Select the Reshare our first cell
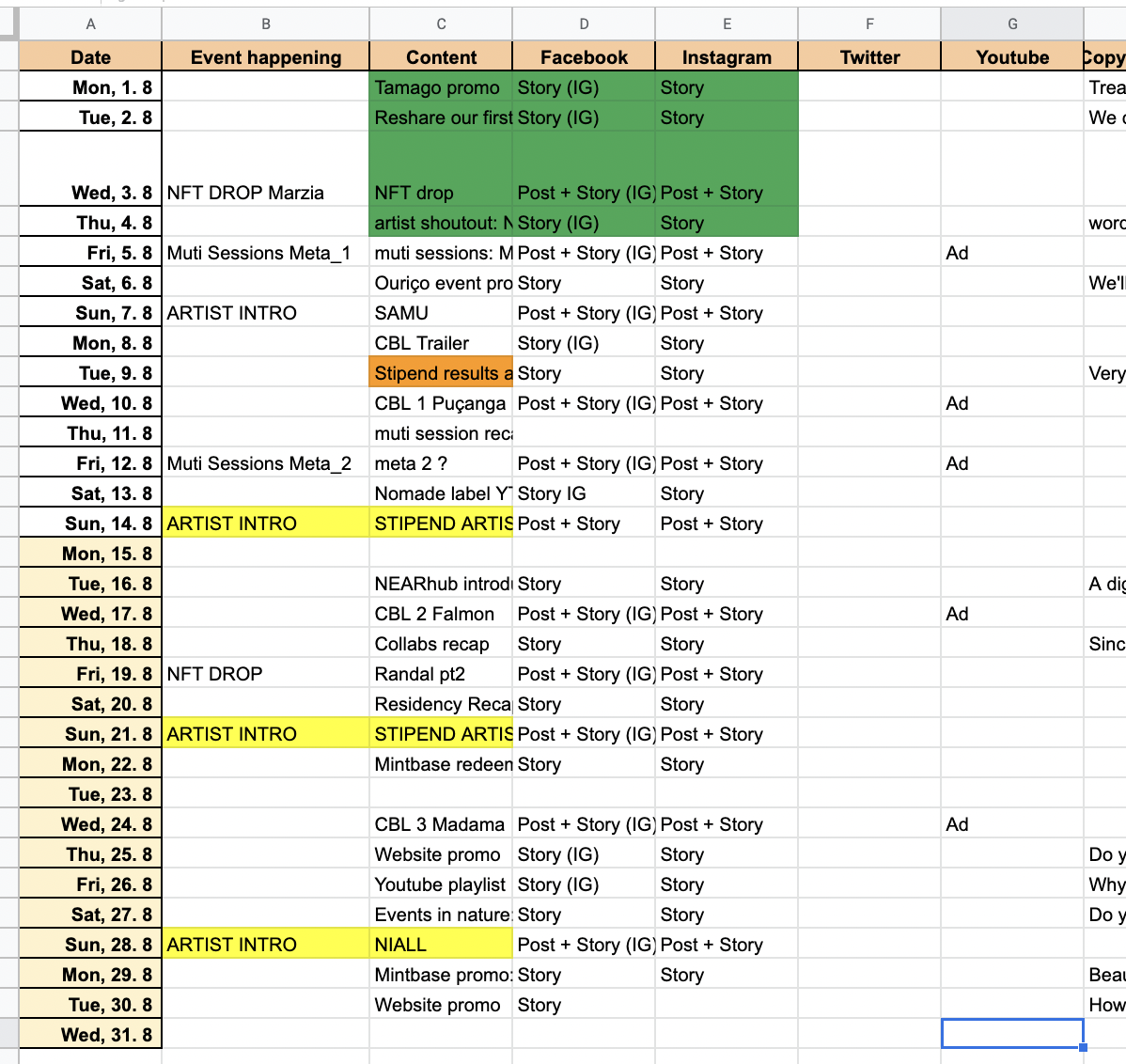The image size is (1126, 1064). (x=441, y=117)
